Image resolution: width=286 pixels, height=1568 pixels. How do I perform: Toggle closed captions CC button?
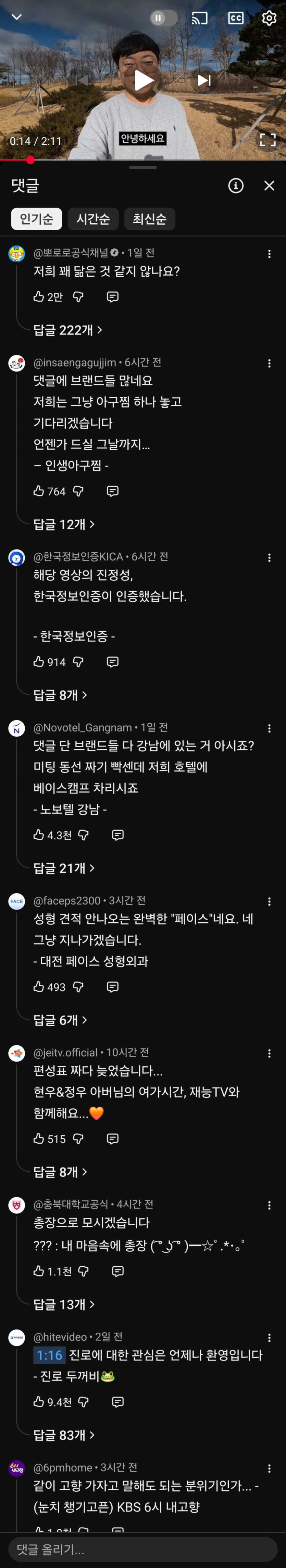click(x=235, y=18)
